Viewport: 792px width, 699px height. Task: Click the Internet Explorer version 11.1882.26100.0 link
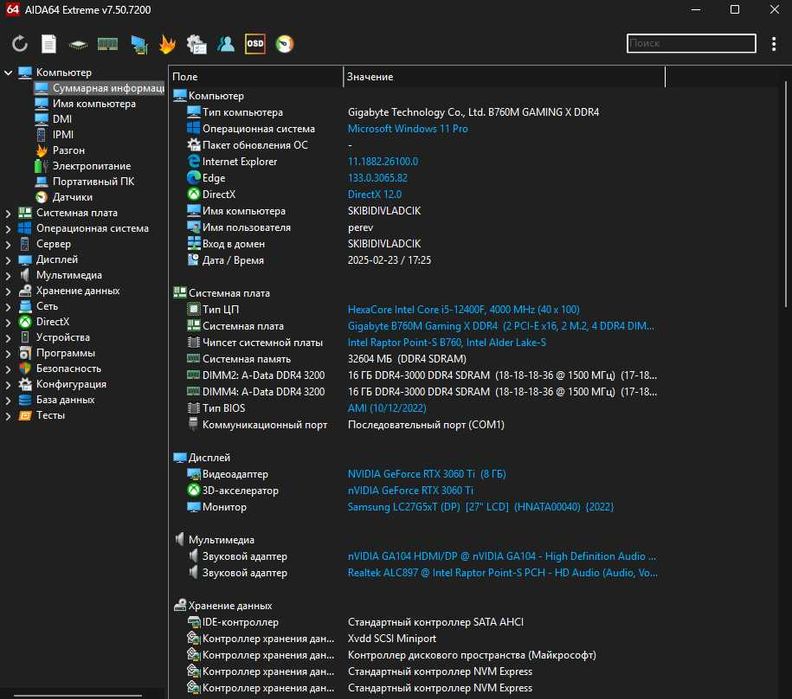pos(383,162)
